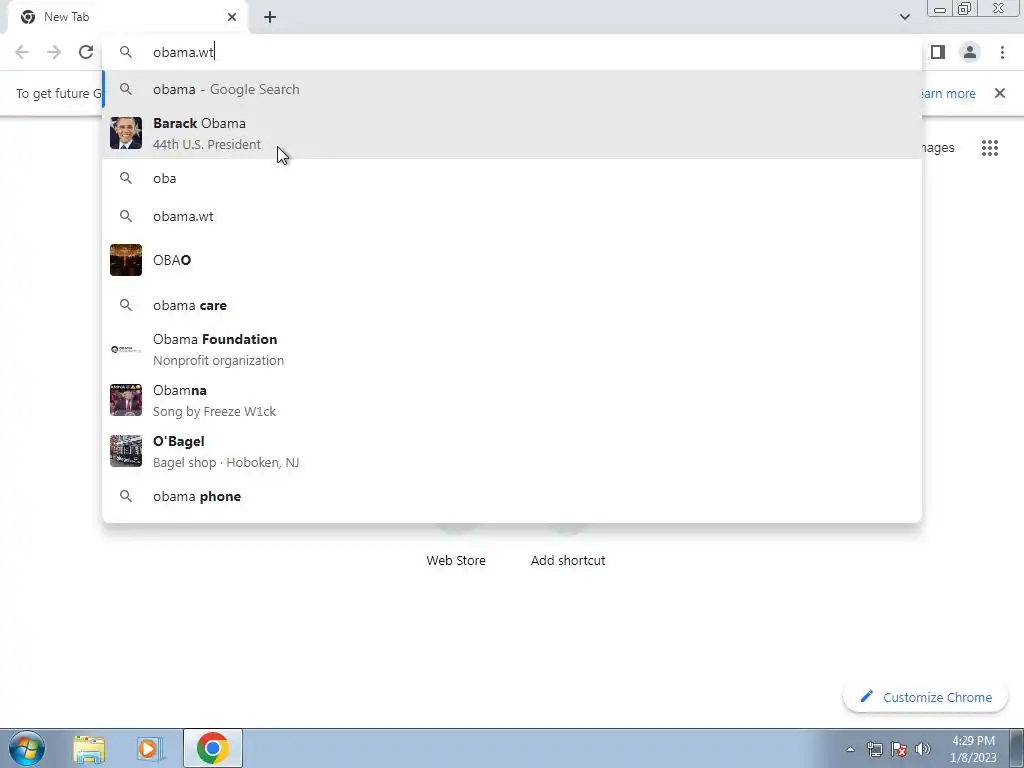Dismiss the notification bar with X
The height and width of the screenshot is (768, 1024).
pos(1000,93)
